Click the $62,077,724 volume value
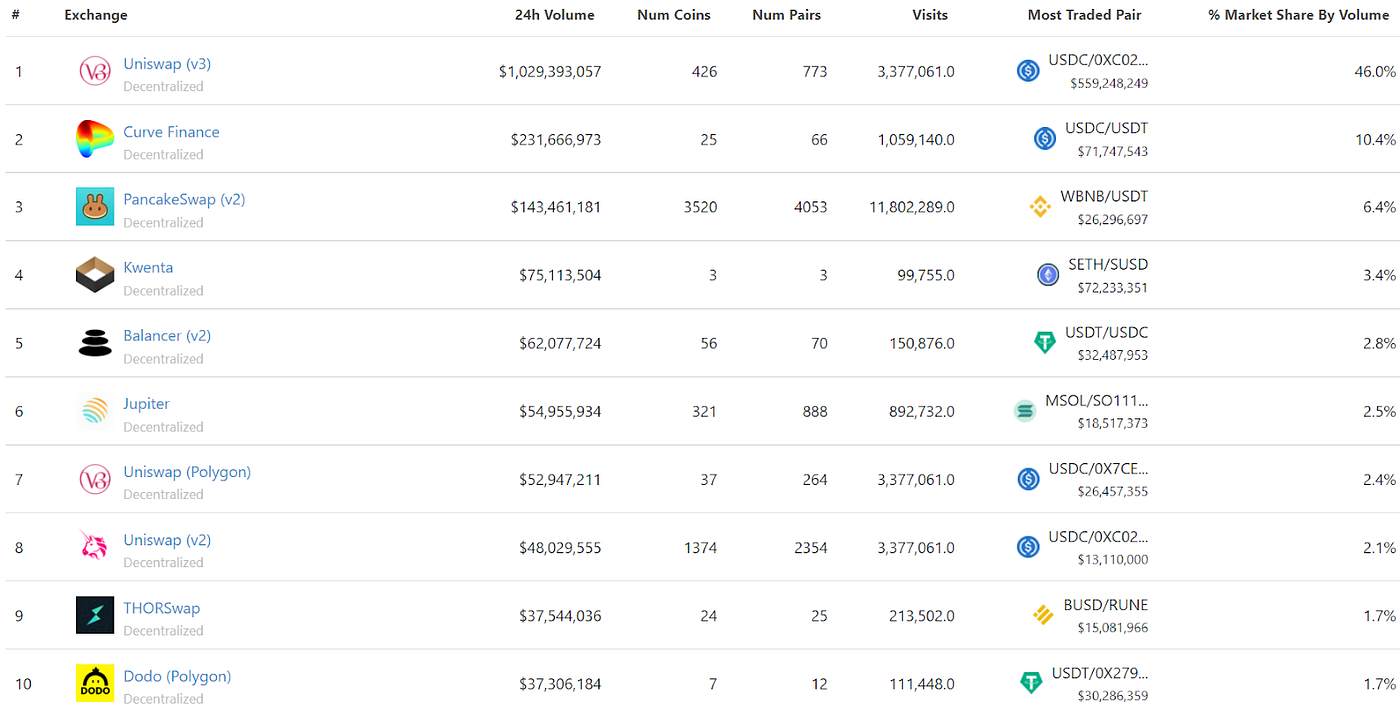 click(x=560, y=344)
